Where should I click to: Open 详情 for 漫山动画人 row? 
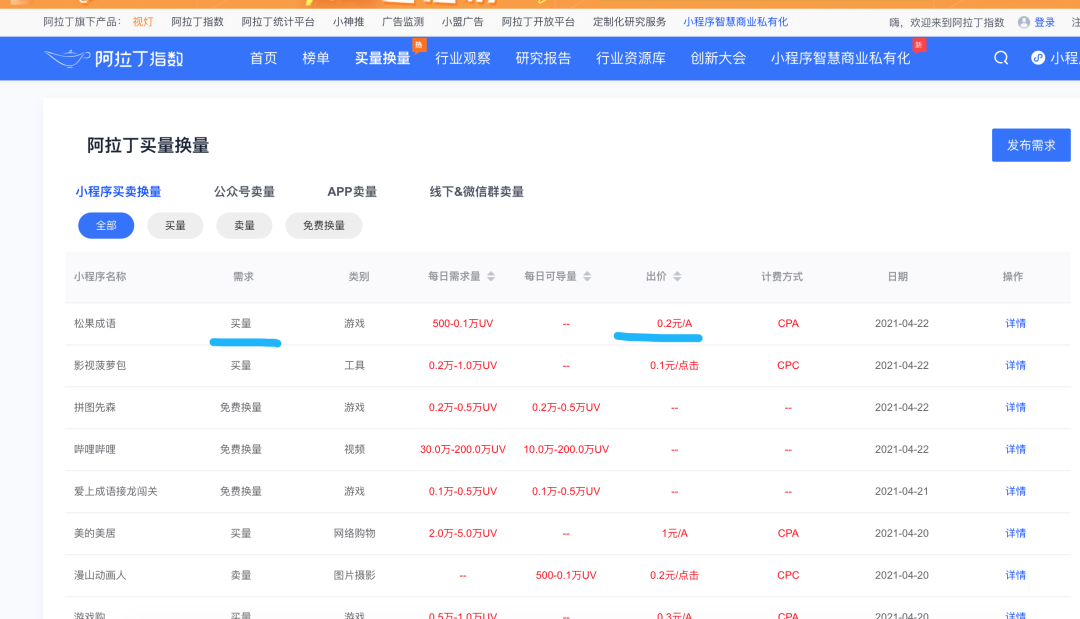coord(1015,576)
